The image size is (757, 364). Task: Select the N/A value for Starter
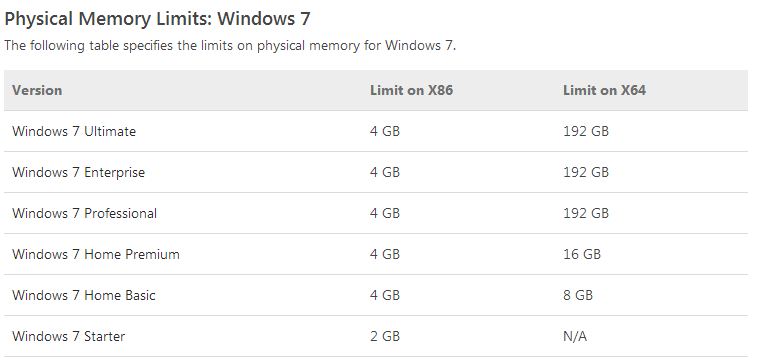pos(575,336)
